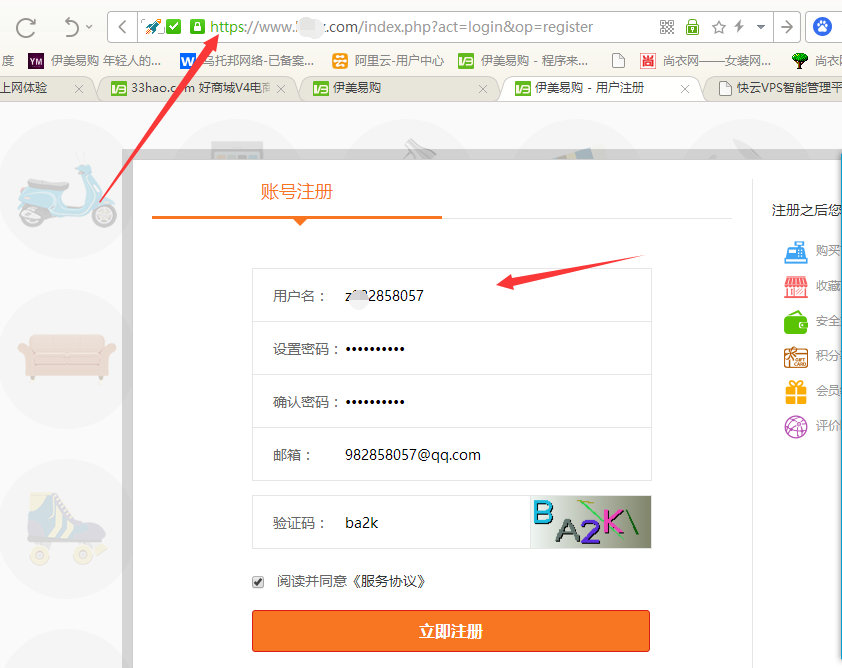
Task: Open the QR code icon in address bar
Action: pyautogui.click(x=666, y=27)
